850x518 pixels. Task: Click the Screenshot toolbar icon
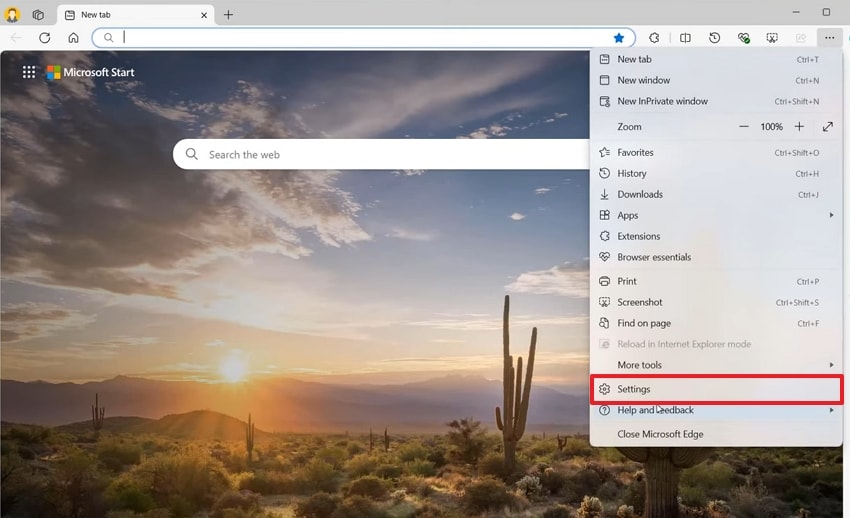pos(772,37)
